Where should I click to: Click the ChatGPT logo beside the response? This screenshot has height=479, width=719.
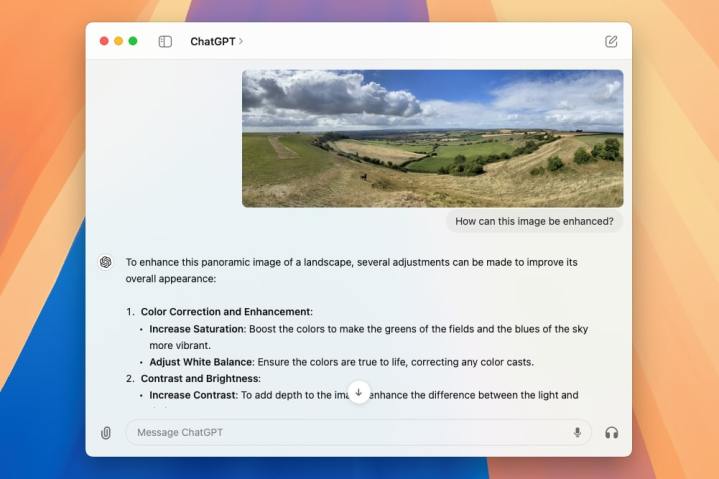coord(105,262)
